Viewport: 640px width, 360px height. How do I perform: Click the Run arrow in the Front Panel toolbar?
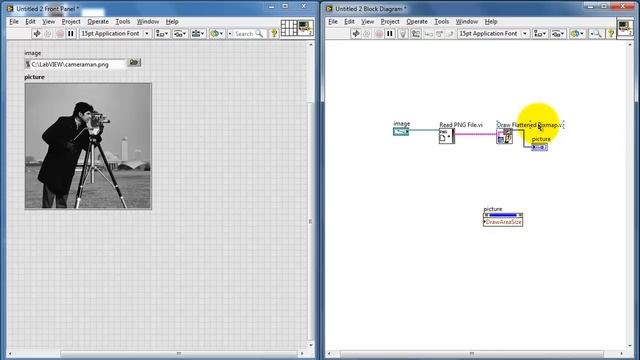[37, 33]
